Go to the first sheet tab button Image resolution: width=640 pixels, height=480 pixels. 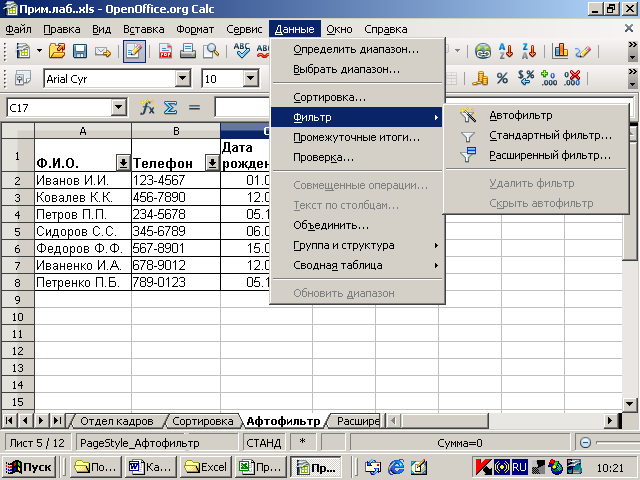[9, 420]
